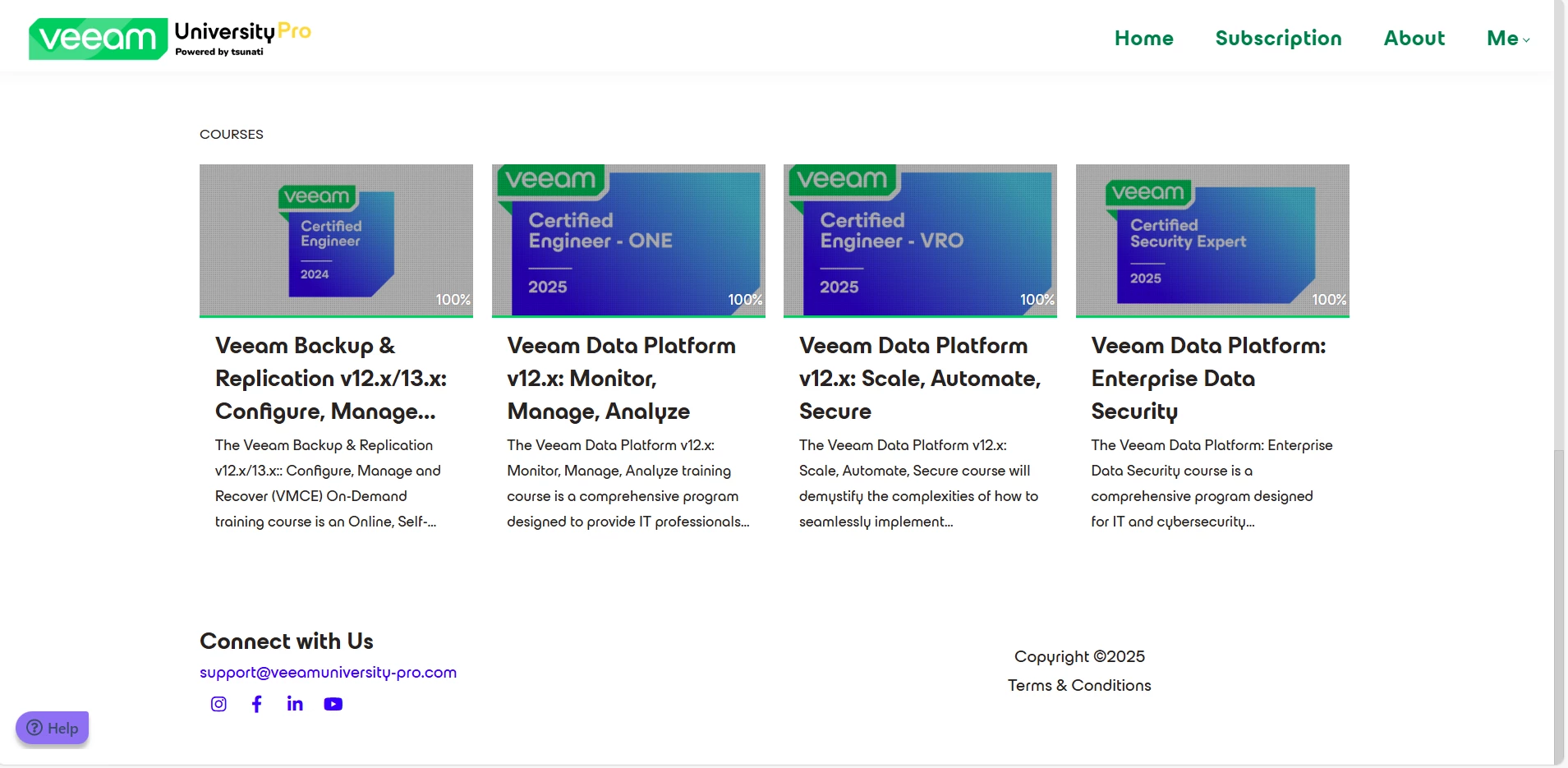Open Scale, Automate, Secure course title
Image resolution: width=1568 pixels, height=768 pixels.
click(x=920, y=378)
